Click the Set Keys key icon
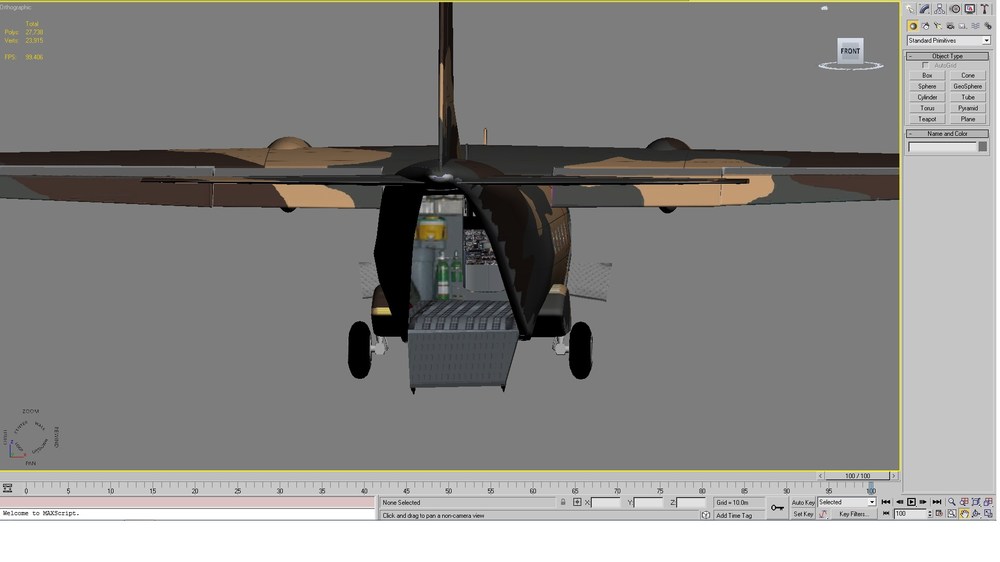 click(777, 508)
